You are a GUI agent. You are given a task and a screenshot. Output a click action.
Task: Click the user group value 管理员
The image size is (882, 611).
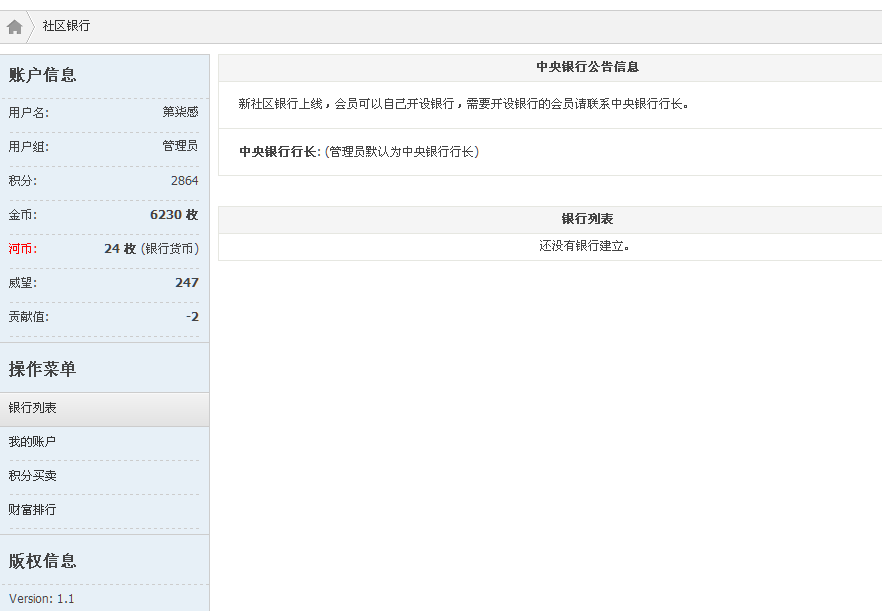(180, 146)
